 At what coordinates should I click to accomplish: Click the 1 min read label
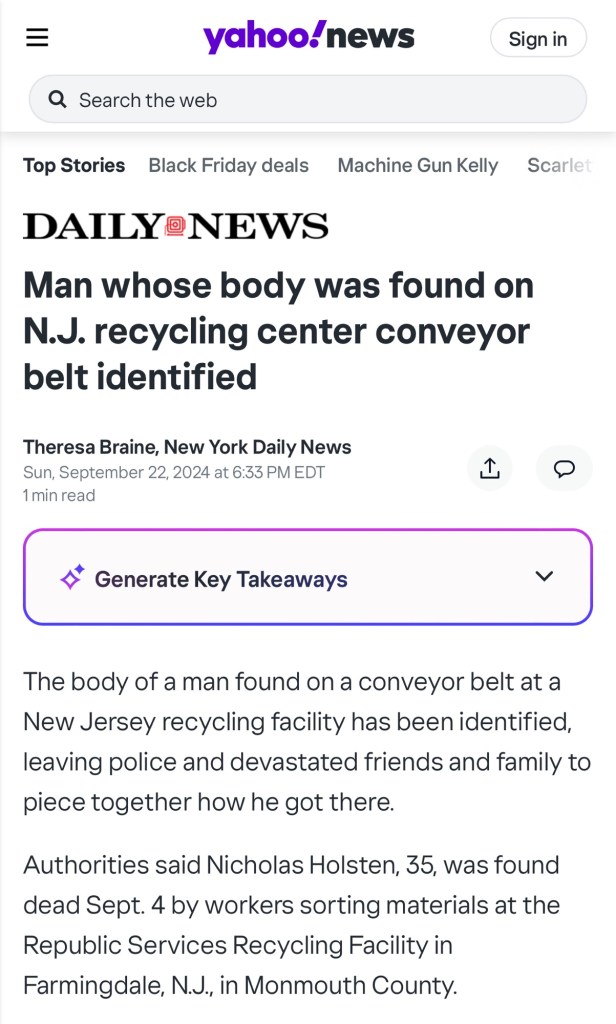pyautogui.click(x=59, y=495)
